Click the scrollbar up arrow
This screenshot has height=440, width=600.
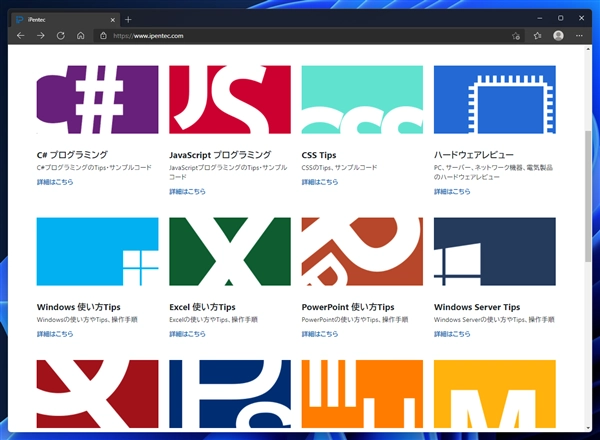pyautogui.click(x=588, y=49)
